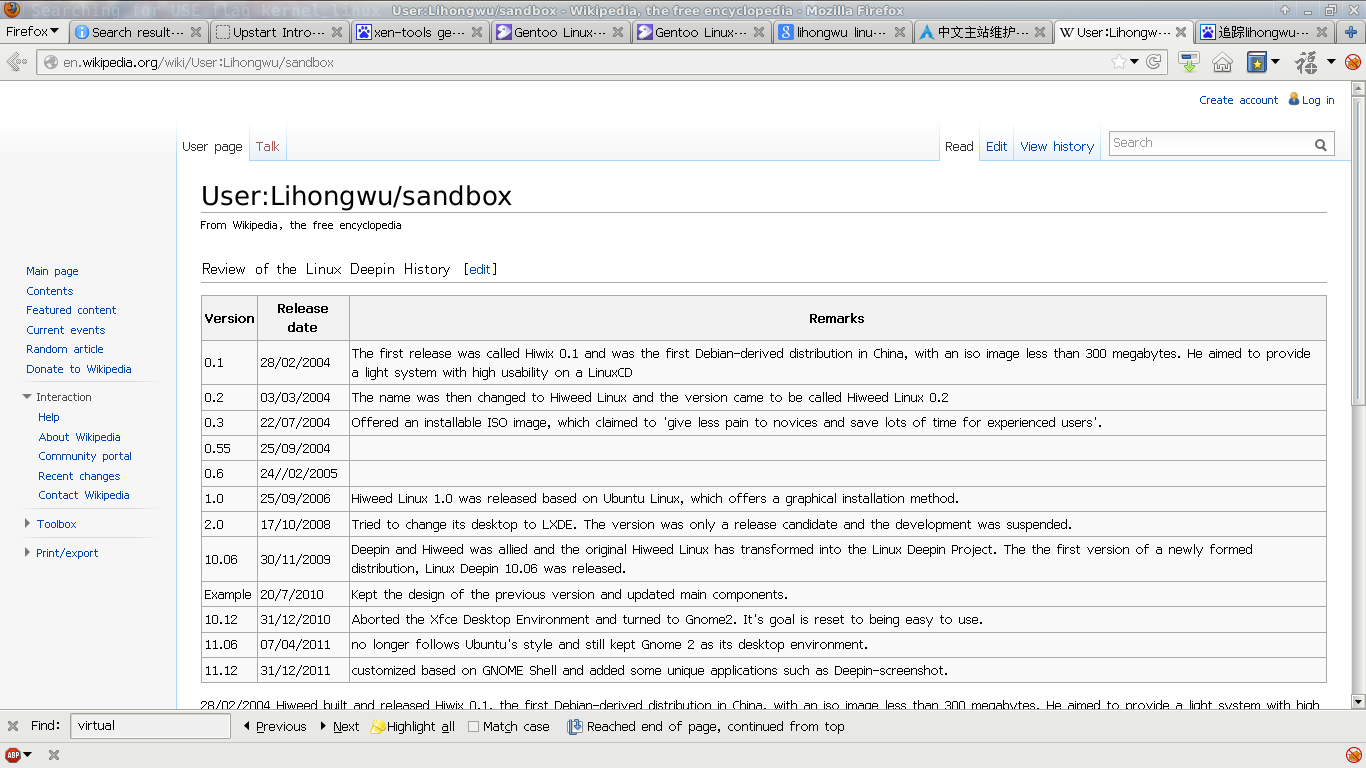This screenshot has height=768, width=1366.
Task: Click Create account link
Action: 1238,100
